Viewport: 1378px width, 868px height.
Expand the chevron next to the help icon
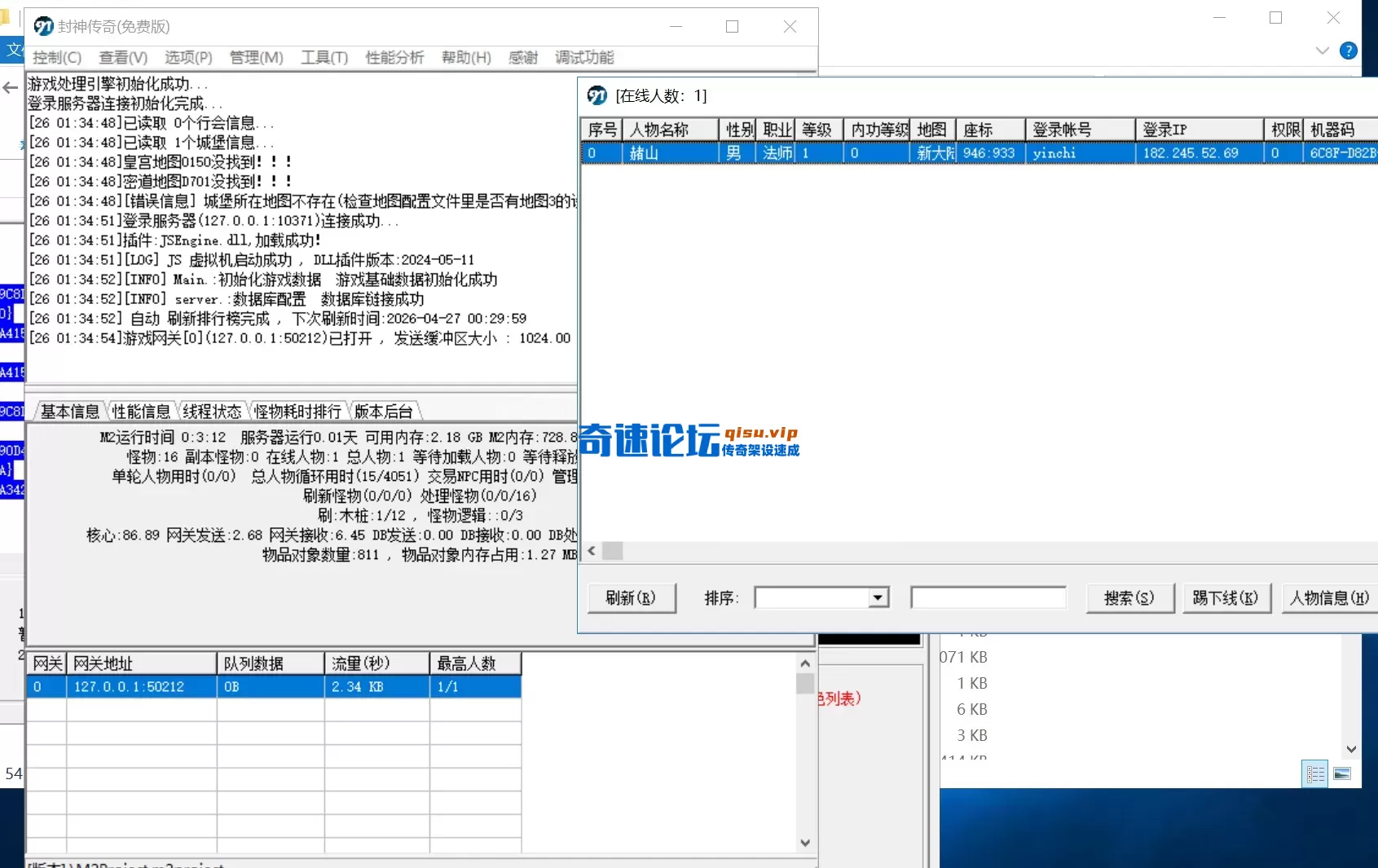(x=1321, y=51)
